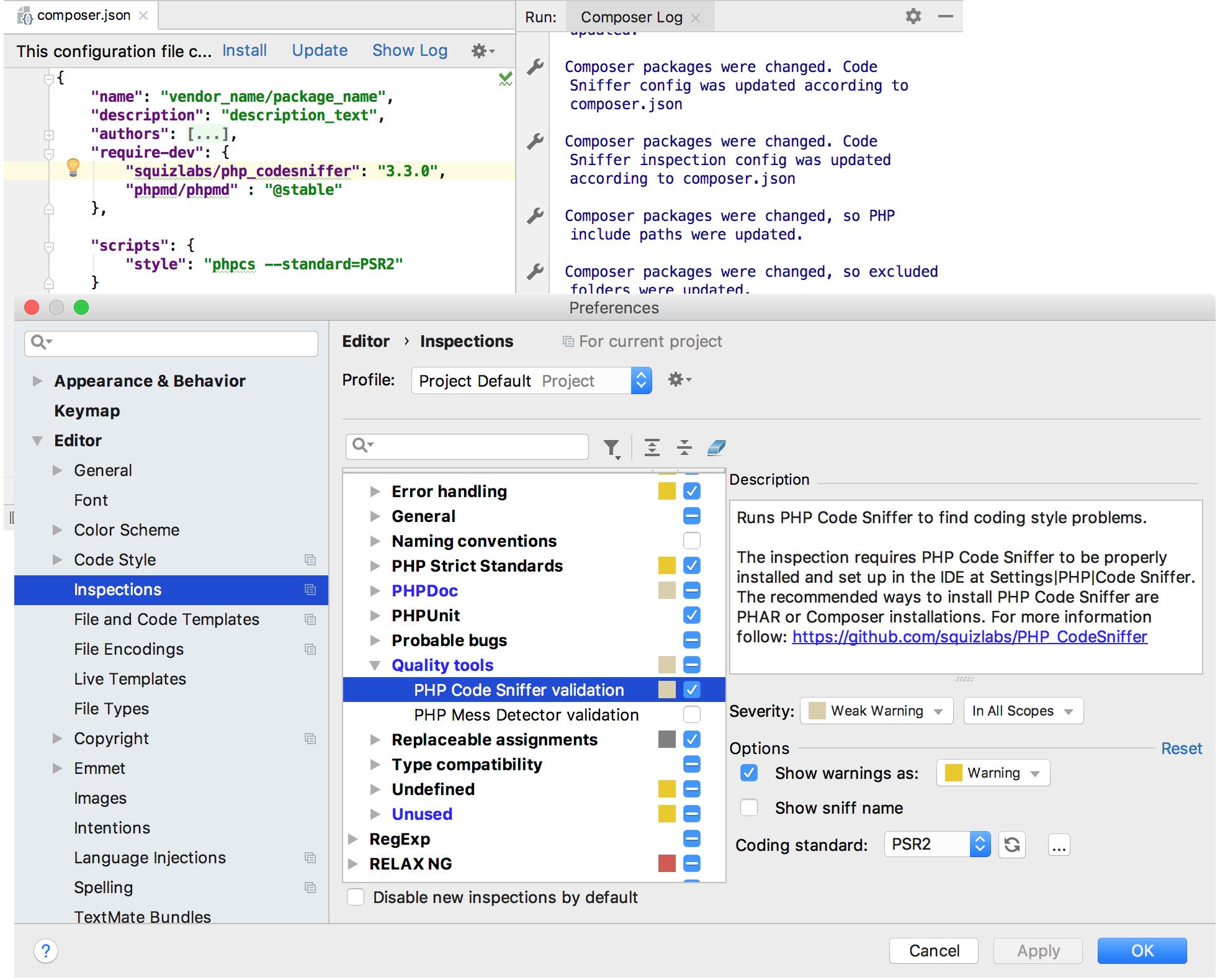Viewport: 1220px width, 980px height.
Task: Click the refresh icon next to PSR2 standard
Action: tap(1012, 843)
